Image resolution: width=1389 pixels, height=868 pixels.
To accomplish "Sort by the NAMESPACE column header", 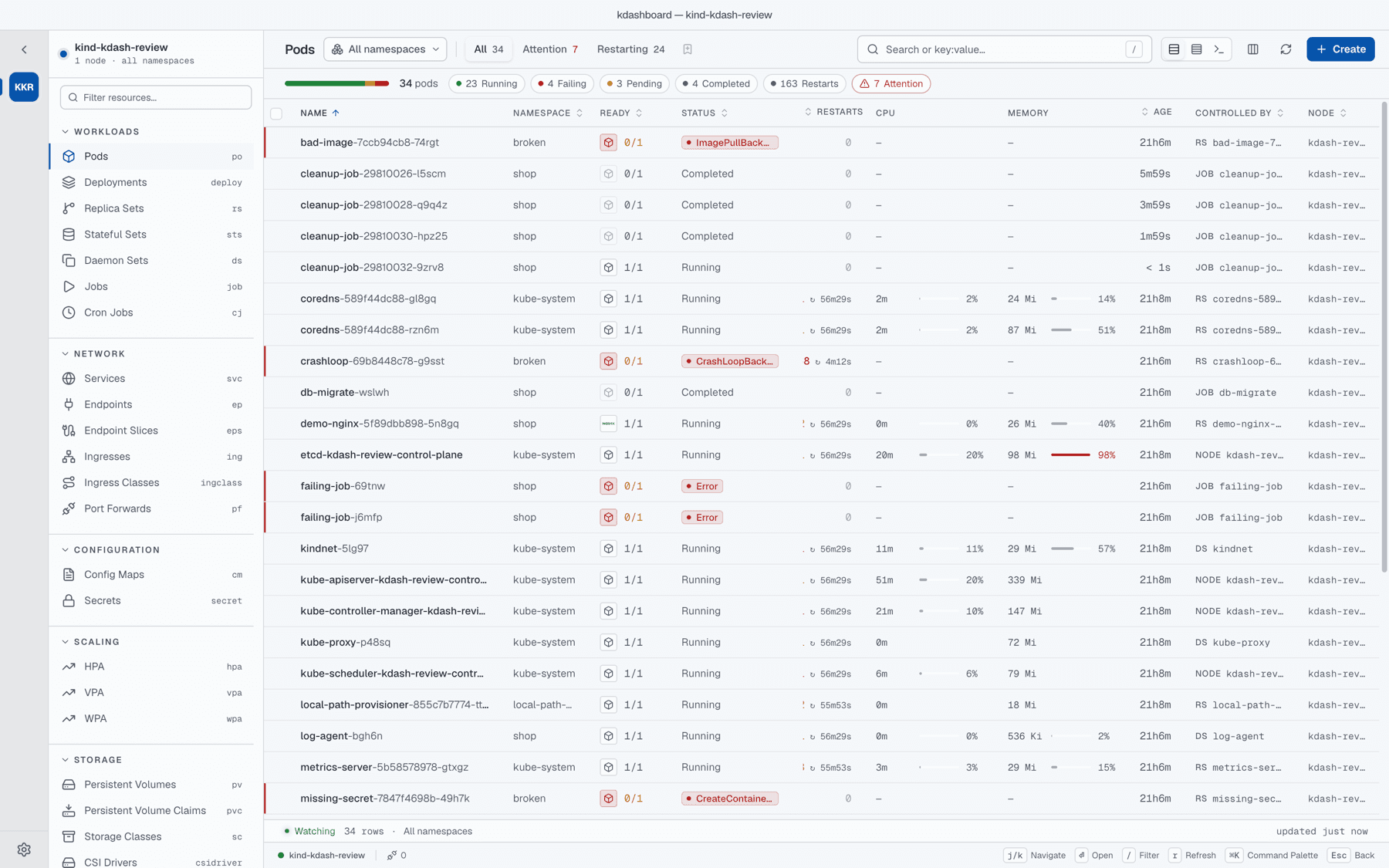I will click(548, 113).
